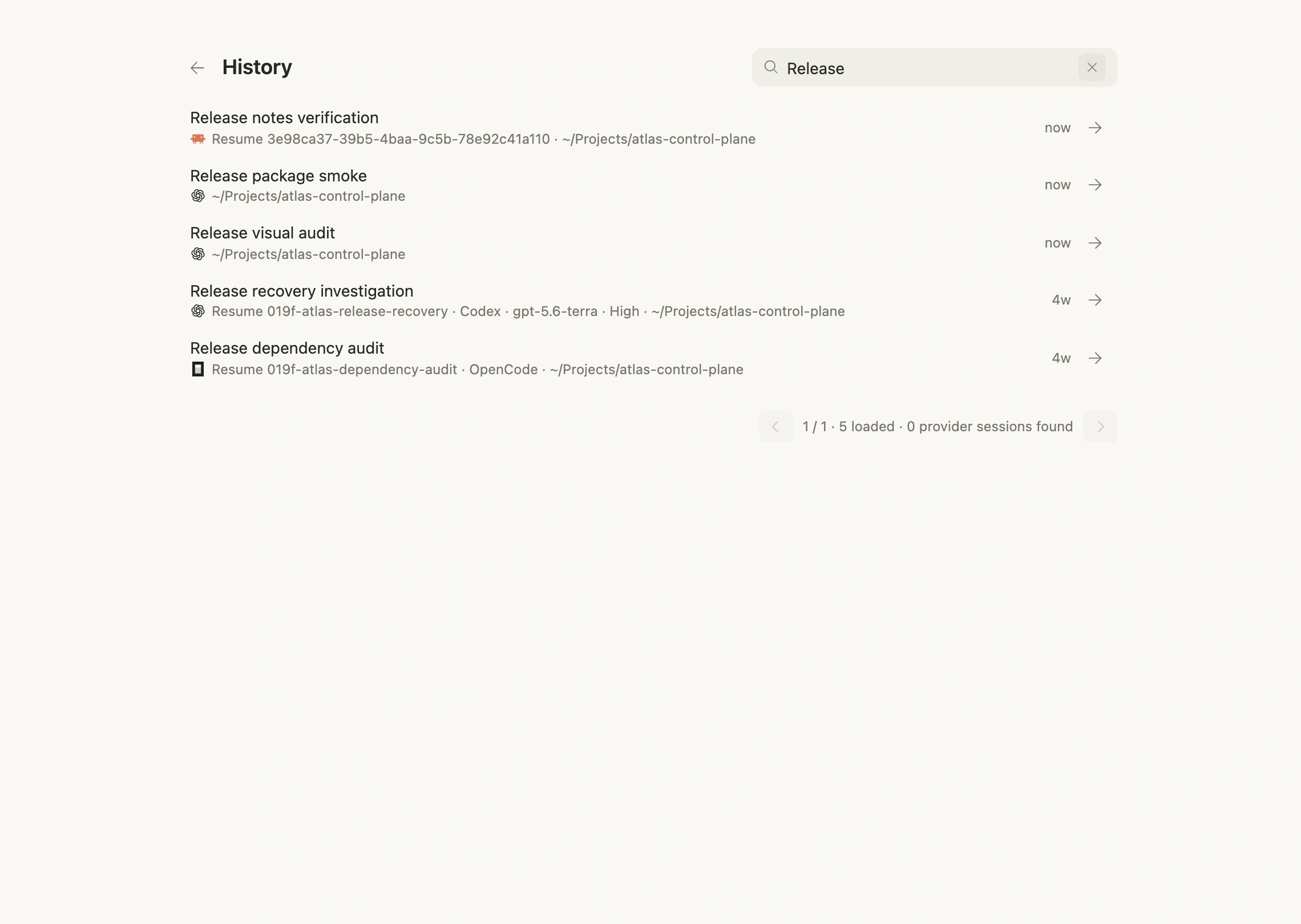Open the Release dependency audit session
The width and height of the screenshot is (1301, 924).
click(649, 358)
